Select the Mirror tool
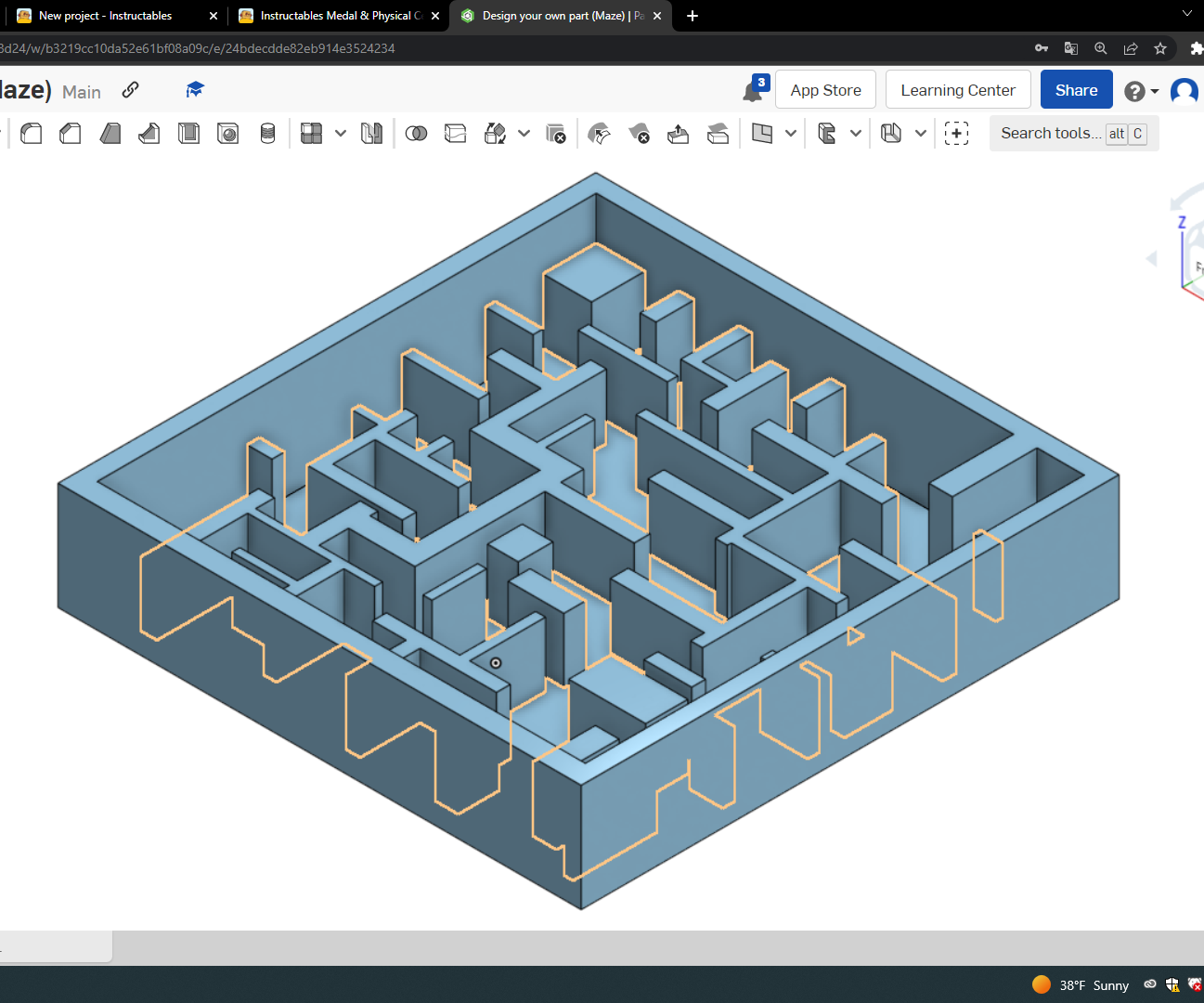This screenshot has width=1204, height=1003. click(x=372, y=133)
